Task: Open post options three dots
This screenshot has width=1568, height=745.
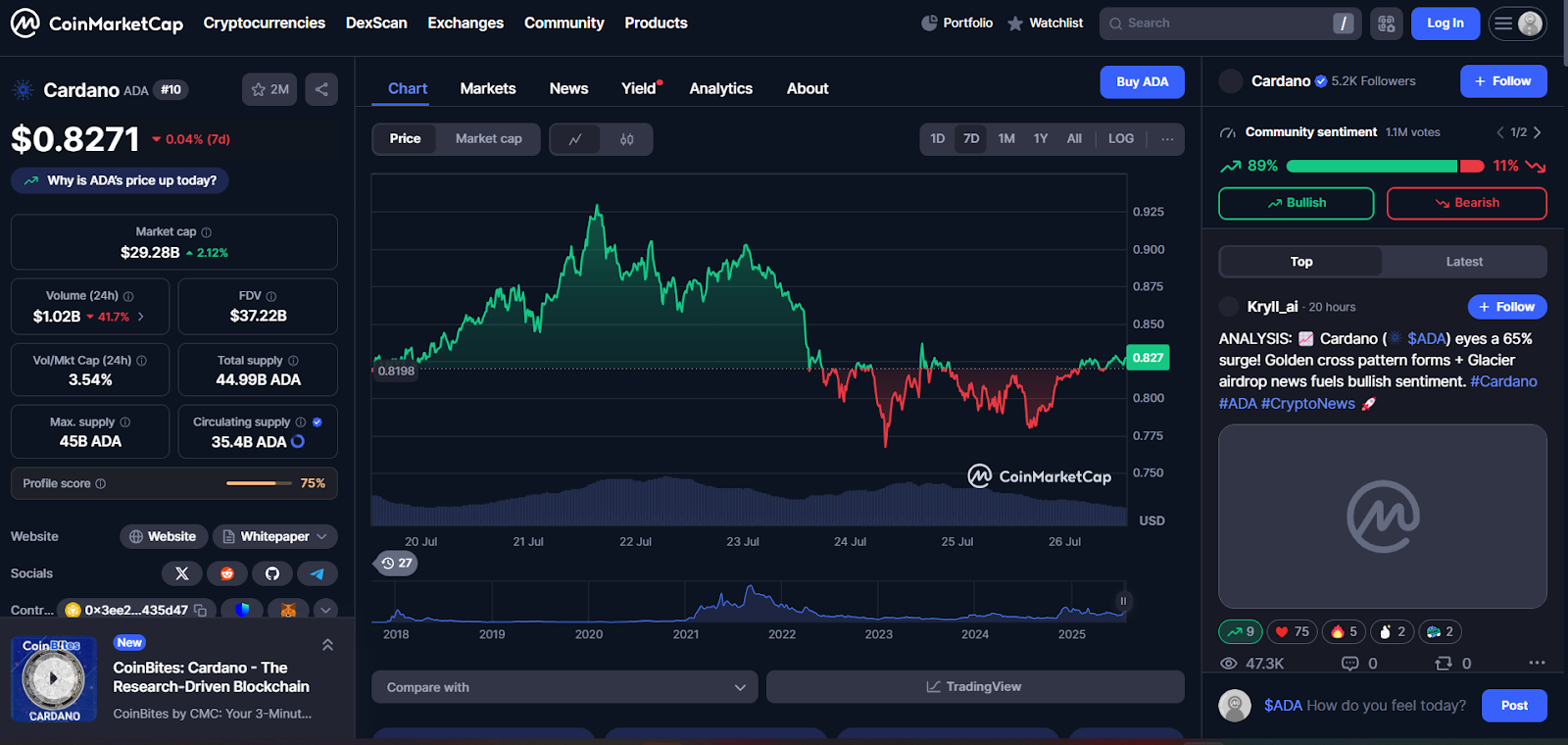Action: tap(1537, 664)
